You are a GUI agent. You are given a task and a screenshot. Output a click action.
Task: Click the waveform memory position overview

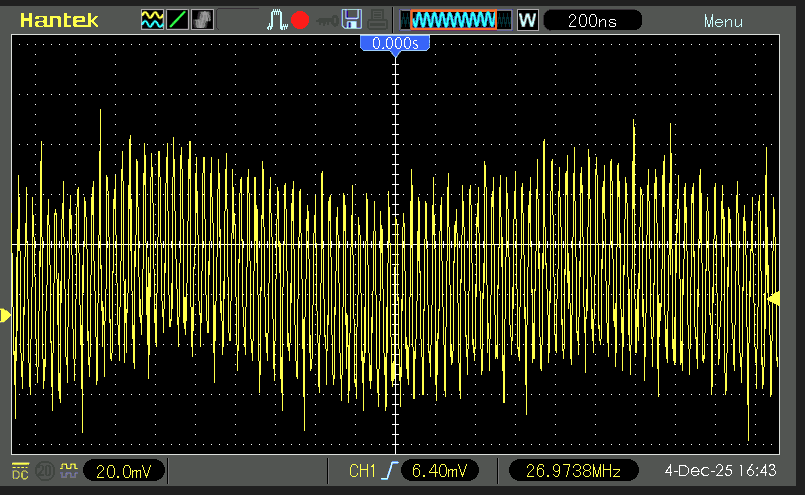click(x=455, y=19)
